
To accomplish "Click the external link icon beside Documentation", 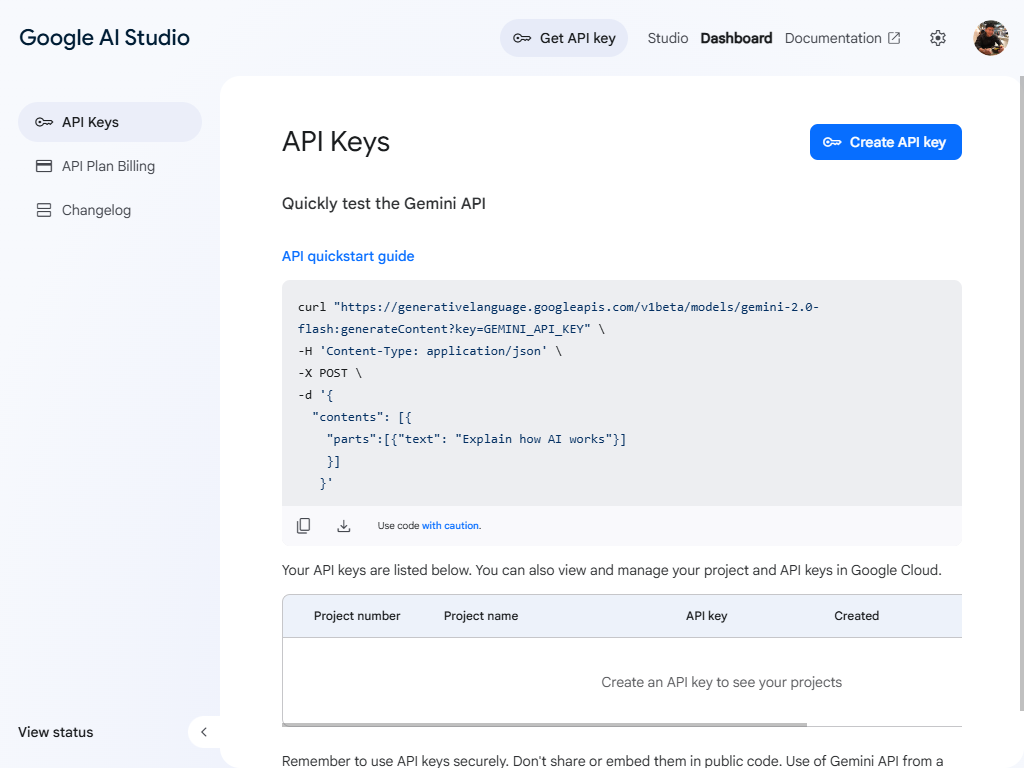I will (x=894, y=38).
